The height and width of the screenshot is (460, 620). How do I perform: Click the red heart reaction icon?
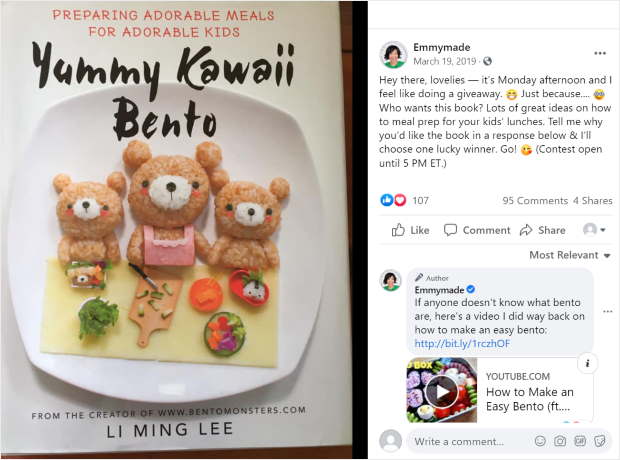[400, 200]
